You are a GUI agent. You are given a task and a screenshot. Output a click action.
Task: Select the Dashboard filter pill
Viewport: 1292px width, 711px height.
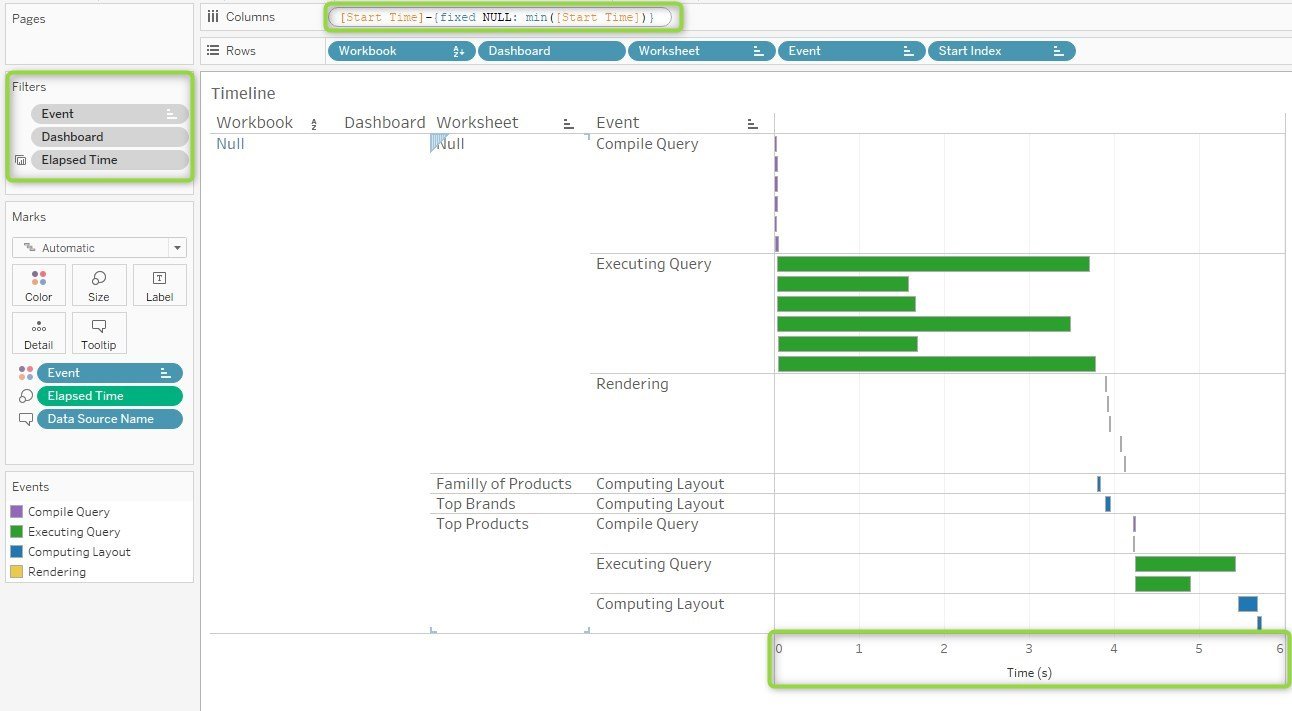110,137
